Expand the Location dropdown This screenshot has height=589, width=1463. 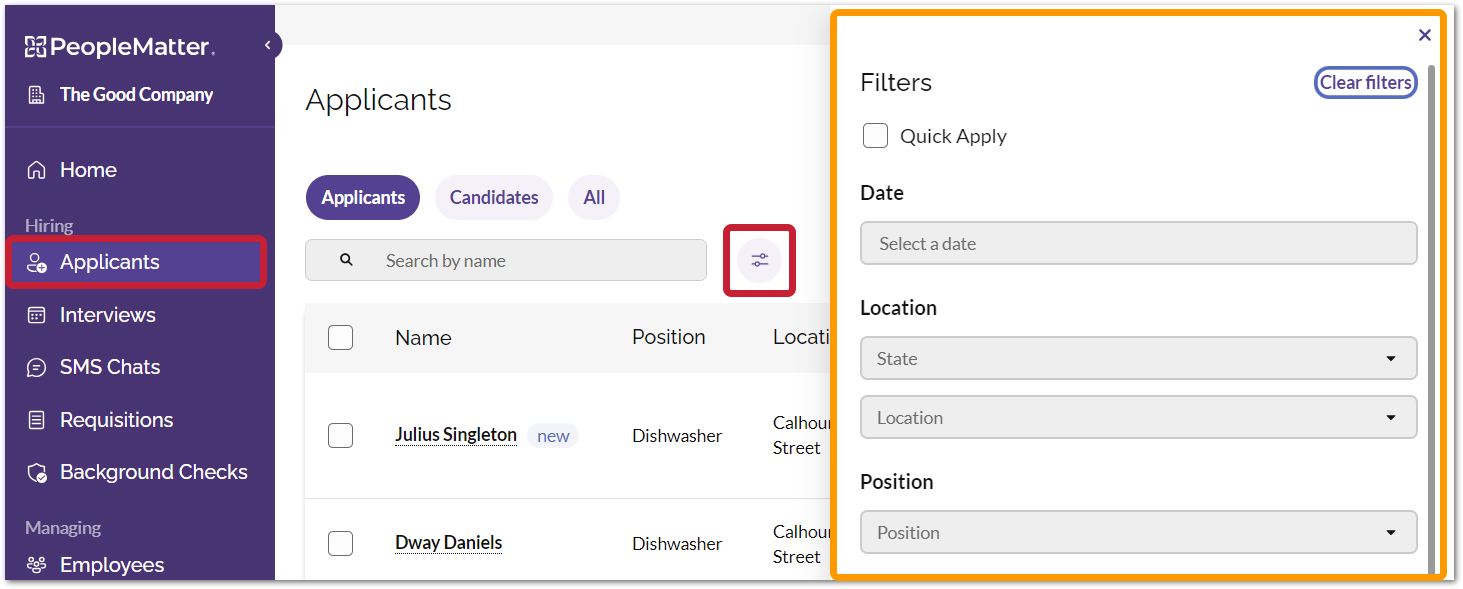pyautogui.click(x=1138, y=417)
